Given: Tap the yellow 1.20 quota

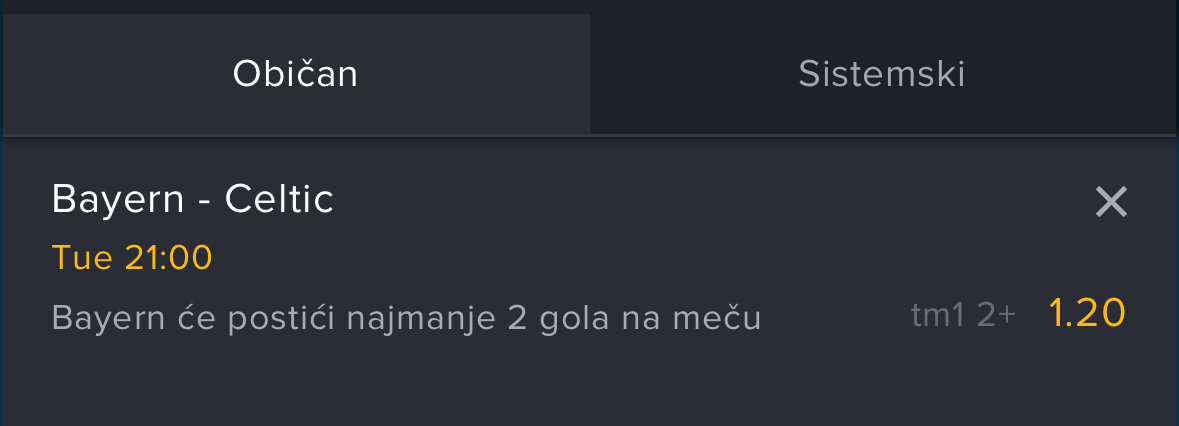Looking at the screenshot, I should pyautogui.click(x=1087, y=314).
